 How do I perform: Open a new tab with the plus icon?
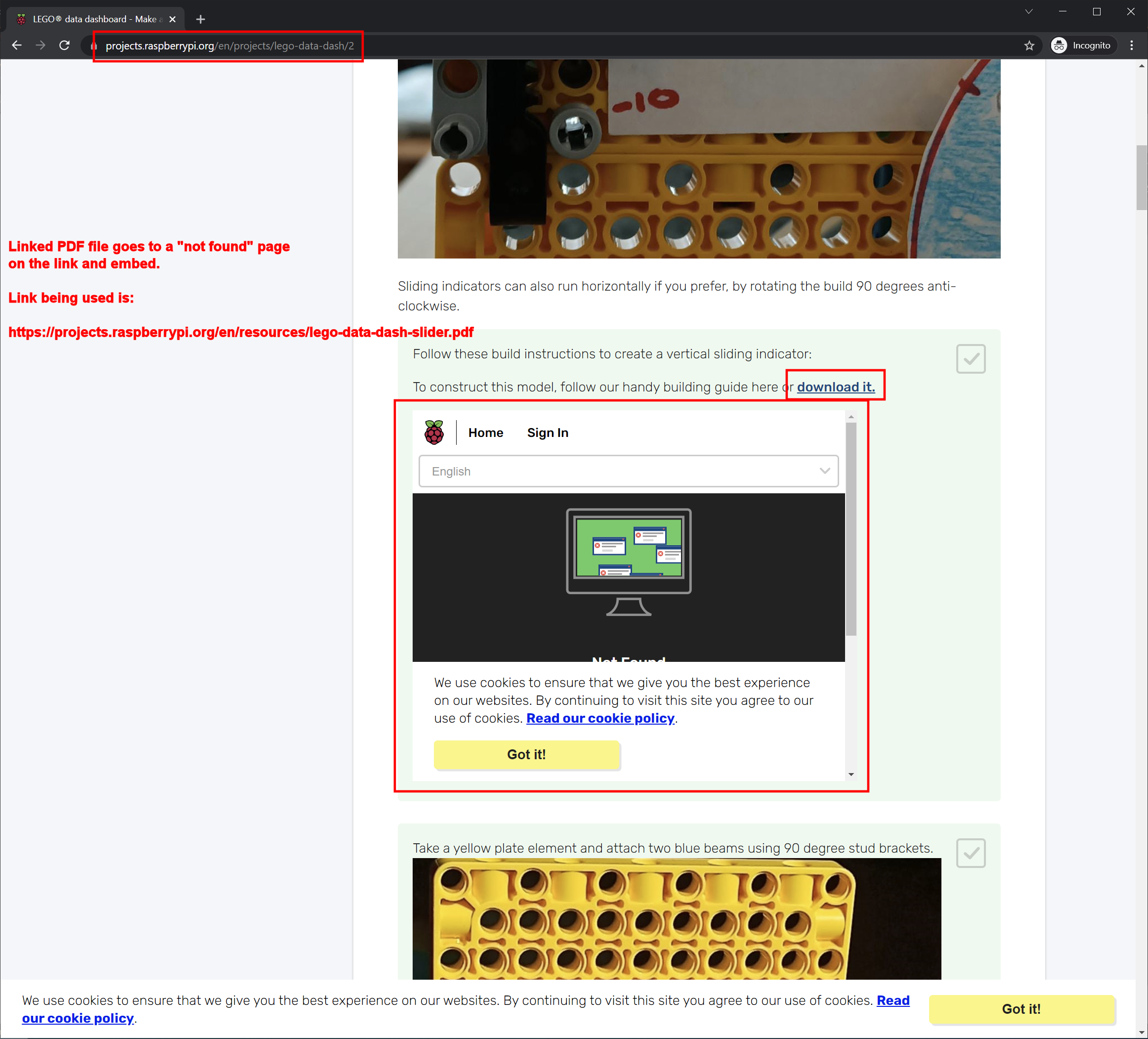click(201, 19)
